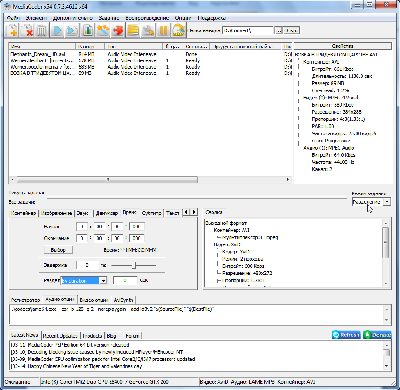This screenshot has height=390, width=400.
Task: Click the Свойства properties panel header
Action: click(x=343, y=46)
